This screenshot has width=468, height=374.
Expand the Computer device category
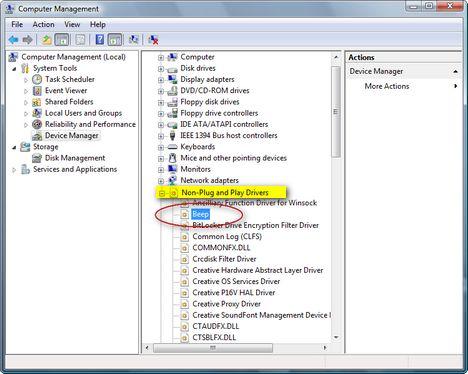[161, 58]
